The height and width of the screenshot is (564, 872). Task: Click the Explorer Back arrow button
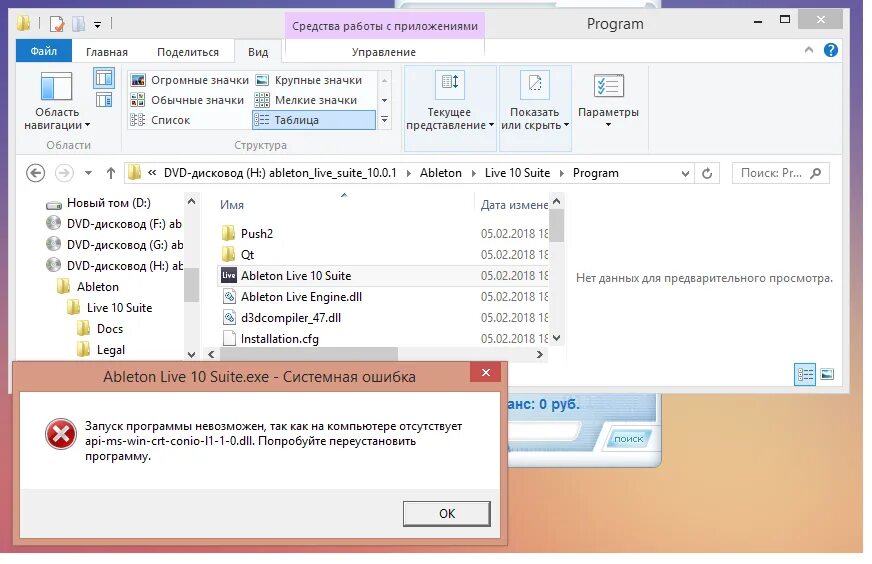click(36, 173)
